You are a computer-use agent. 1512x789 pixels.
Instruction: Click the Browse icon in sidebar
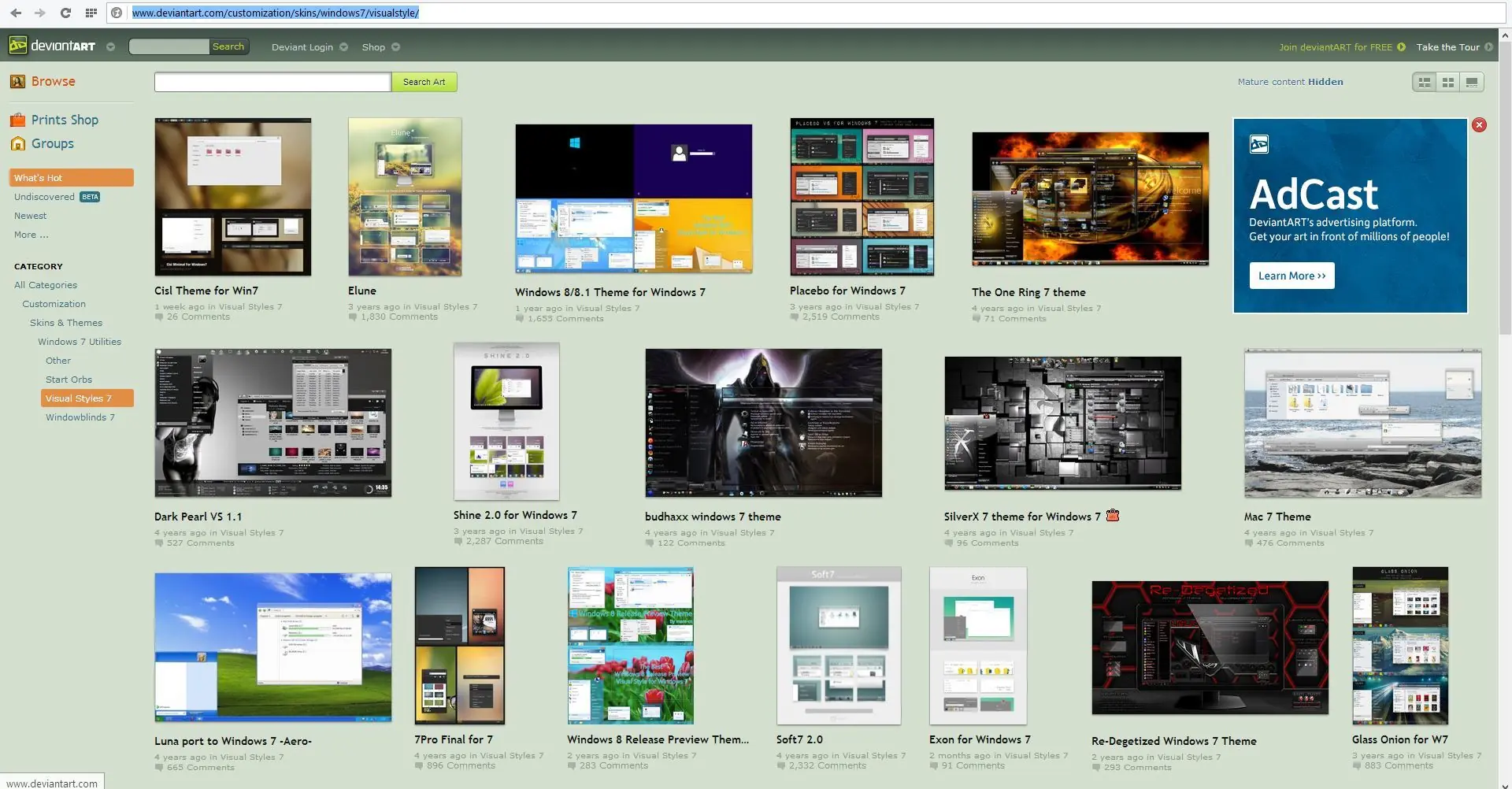17,81
